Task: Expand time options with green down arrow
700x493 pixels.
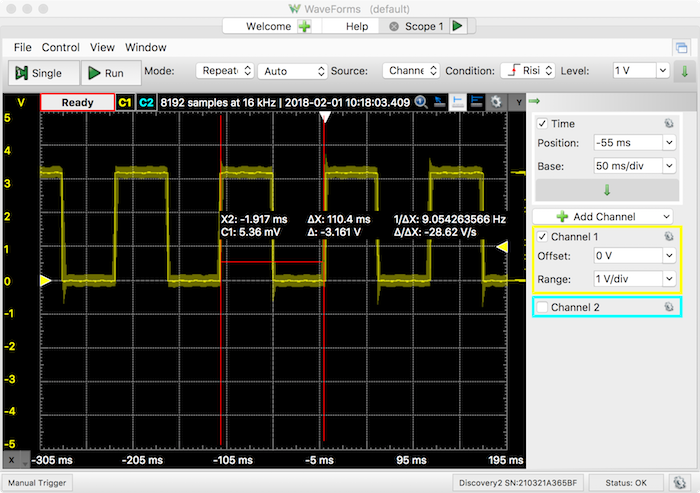Action: click(x=607, y=190)
